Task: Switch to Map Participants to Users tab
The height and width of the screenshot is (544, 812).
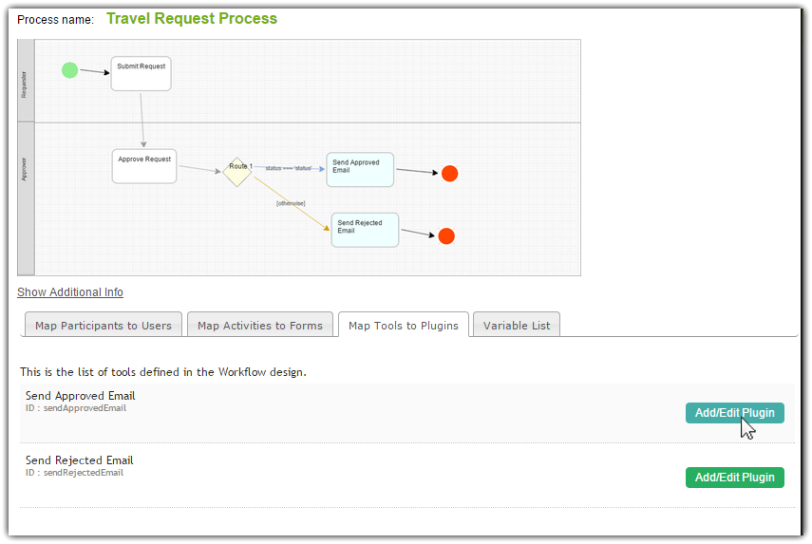Action: pos(103,325)
